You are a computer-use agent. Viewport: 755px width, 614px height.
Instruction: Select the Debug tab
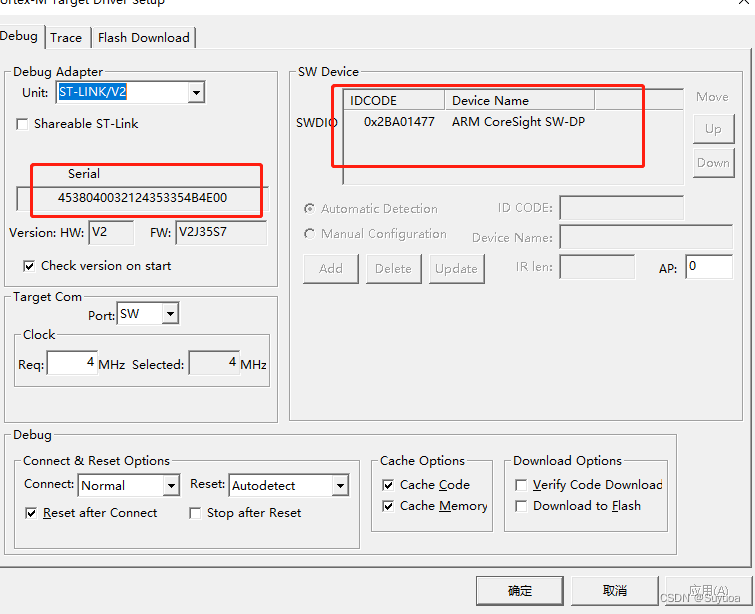(19, 36)
